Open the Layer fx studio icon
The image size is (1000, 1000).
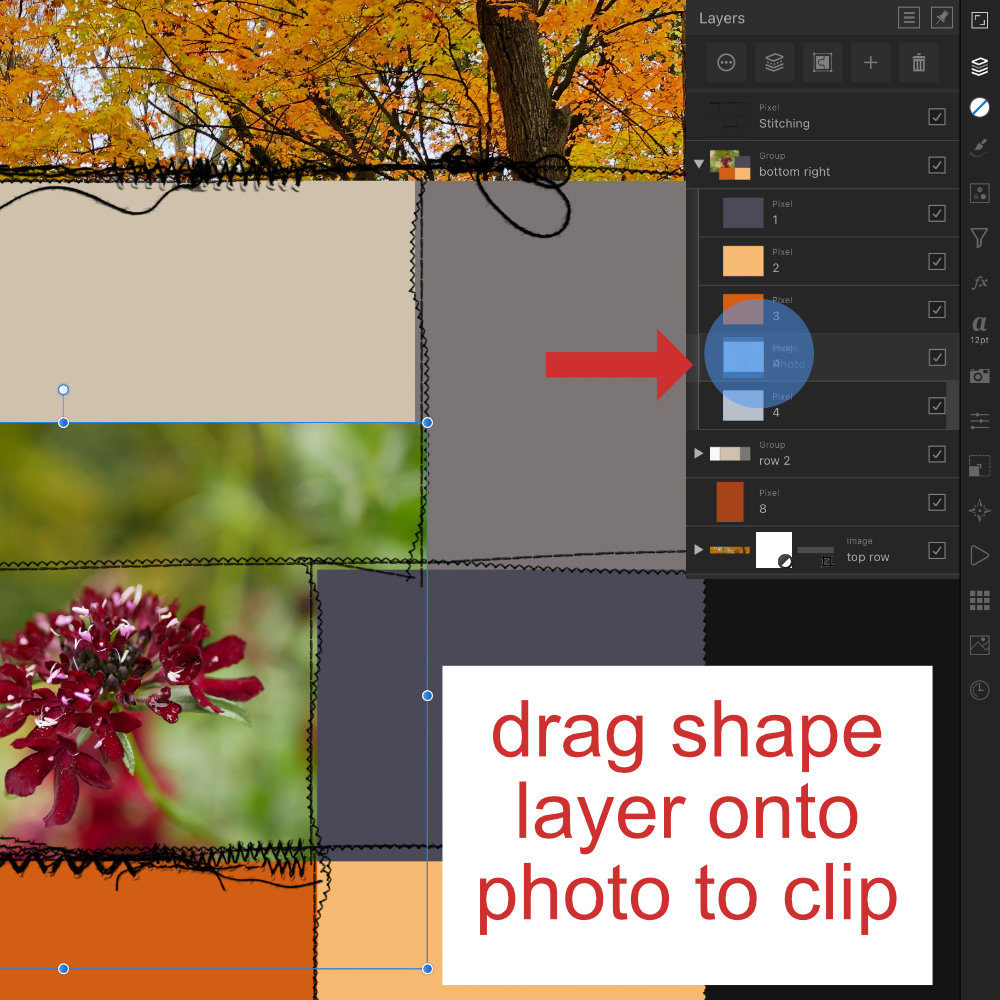pos(980,282)
